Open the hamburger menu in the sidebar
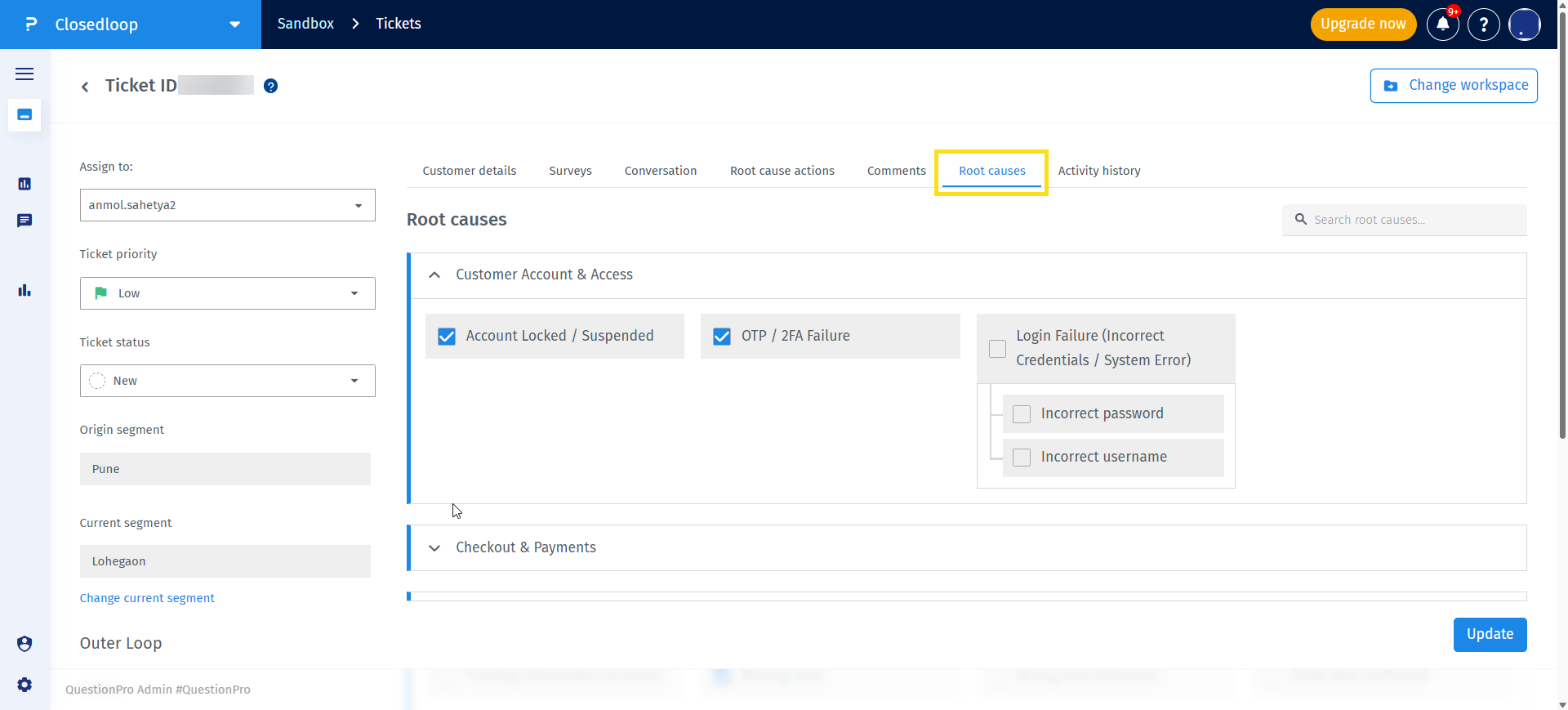Screen dimensions: 1568x710 [x=24, y=74]
